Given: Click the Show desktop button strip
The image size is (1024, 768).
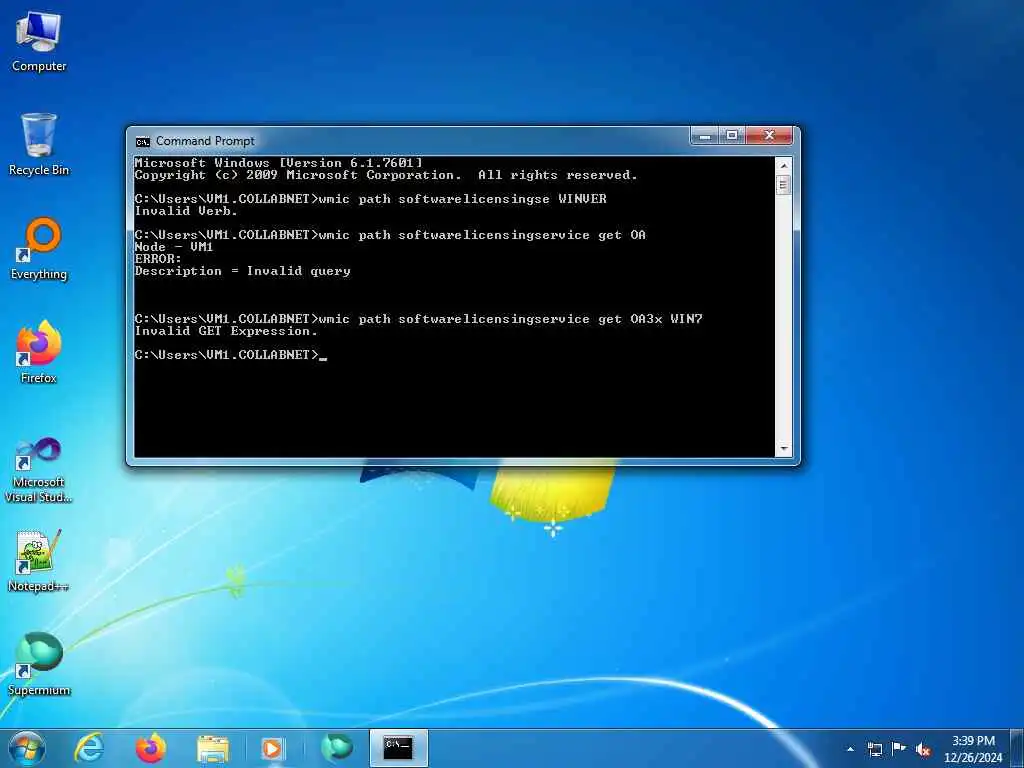Looking at the screenshot, I should 1018,748.
